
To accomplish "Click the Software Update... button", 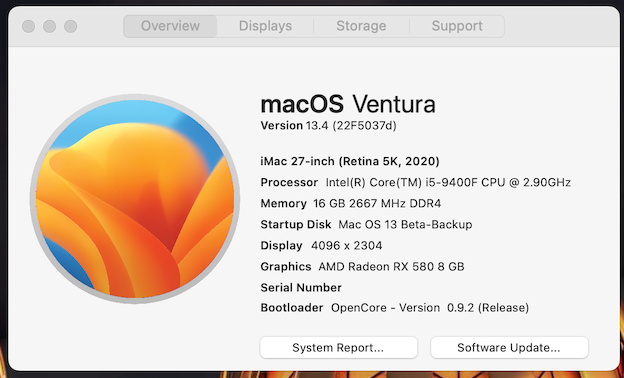I will click(509, 347).
